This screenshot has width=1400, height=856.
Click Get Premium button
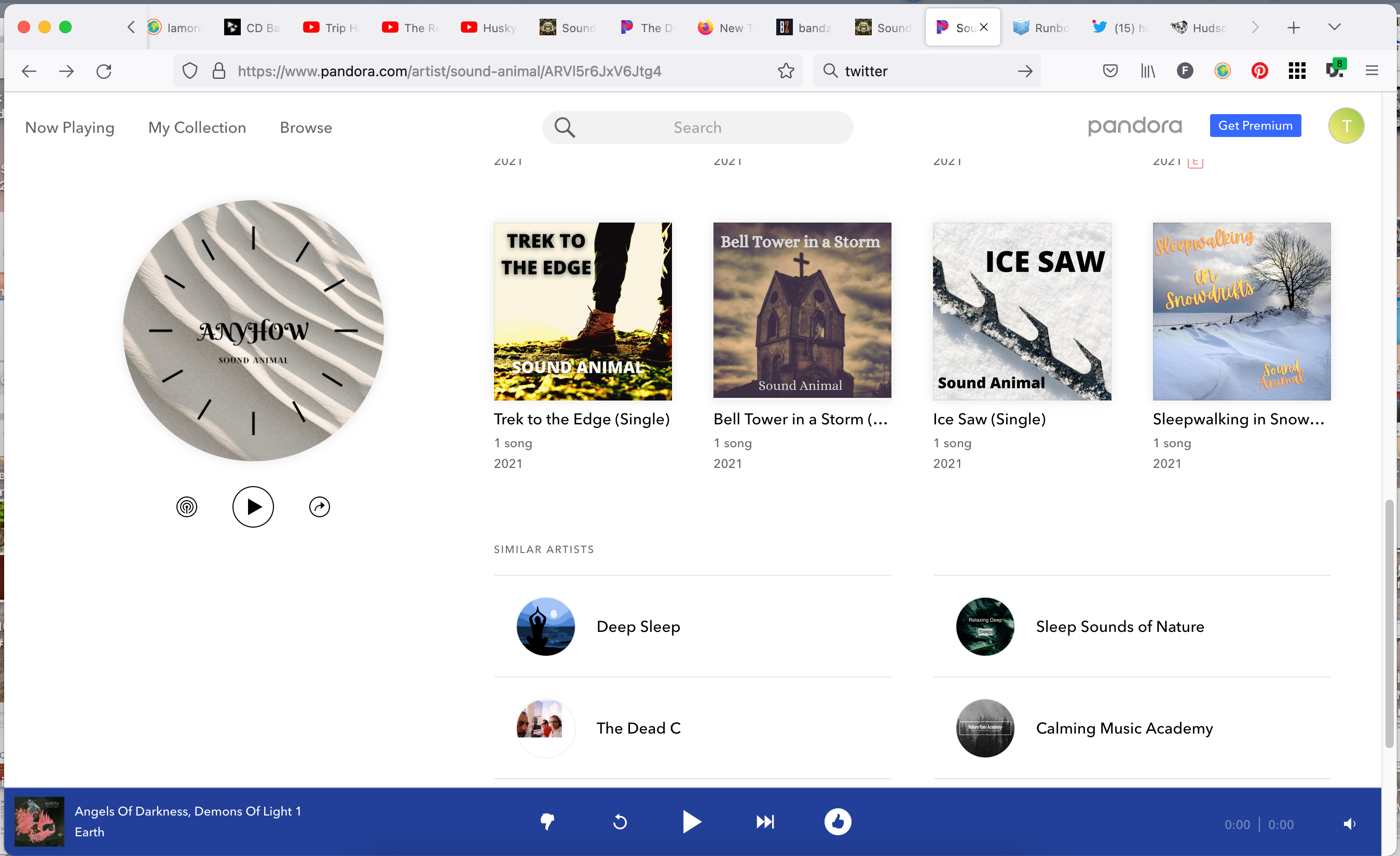point(1255,126)
